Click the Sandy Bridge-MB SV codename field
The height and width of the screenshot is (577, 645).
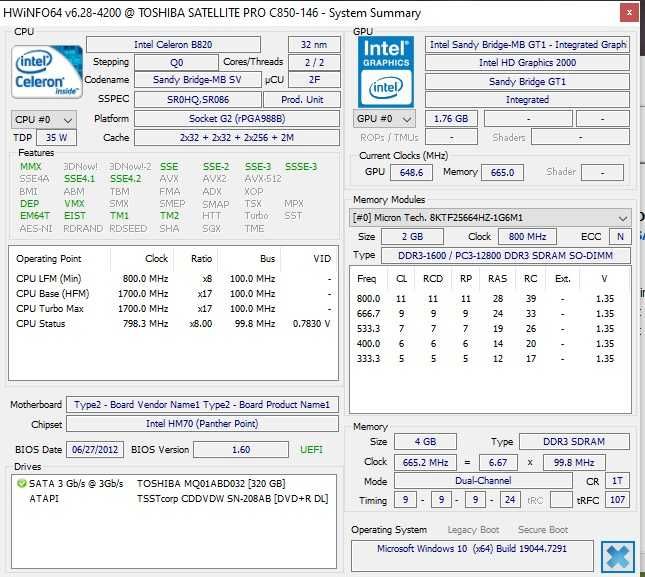coord(197,79)
